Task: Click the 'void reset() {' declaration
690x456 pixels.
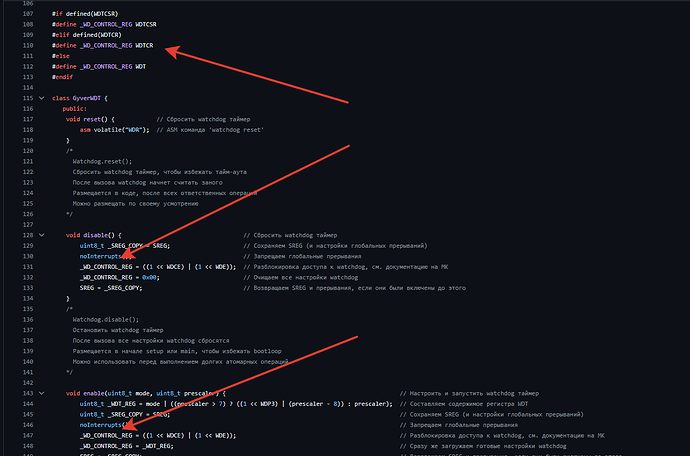Action: click(90, 119)
